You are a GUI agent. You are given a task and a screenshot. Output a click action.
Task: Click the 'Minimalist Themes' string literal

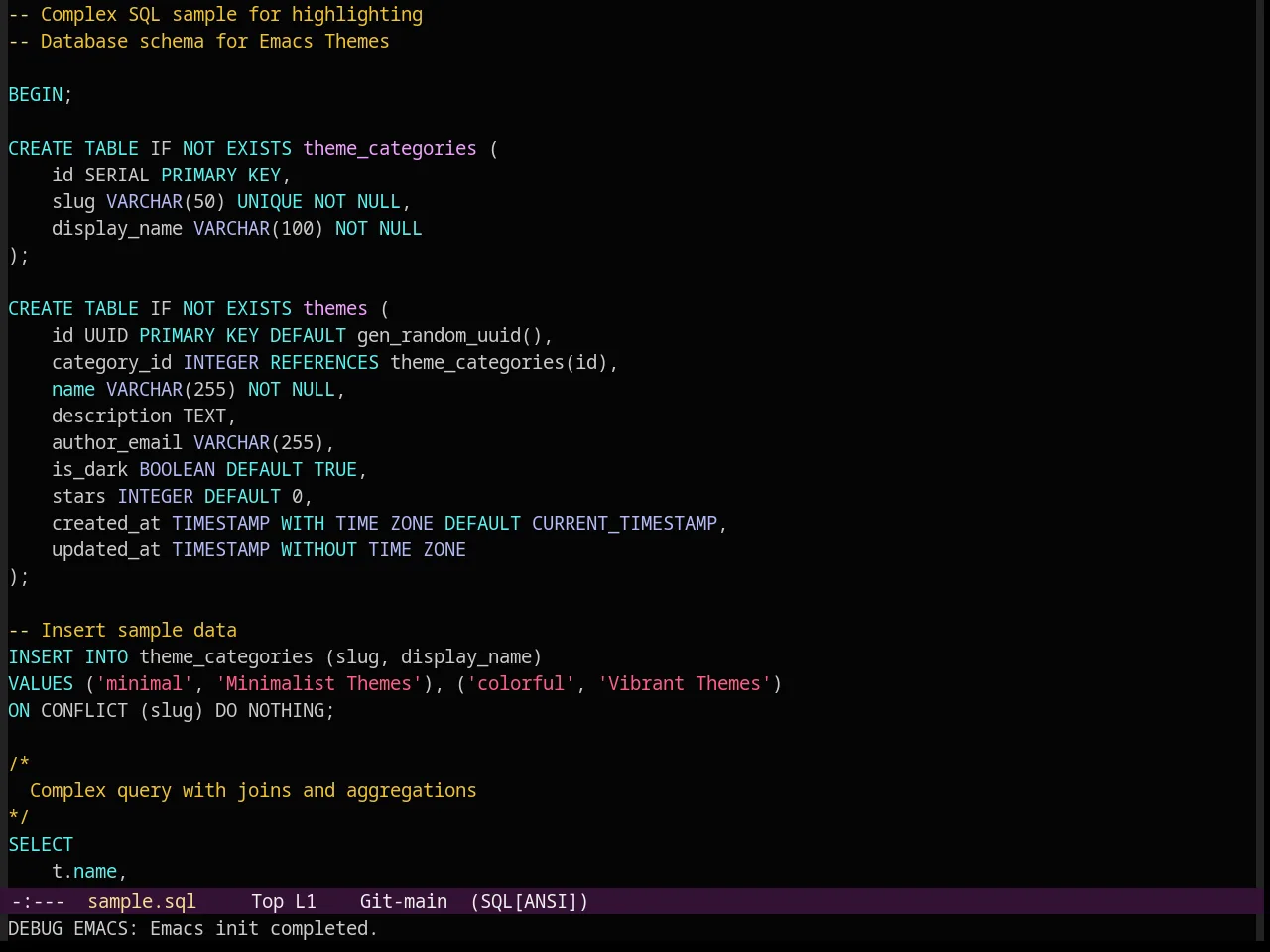pyautogui.click(x=318, y=683)
